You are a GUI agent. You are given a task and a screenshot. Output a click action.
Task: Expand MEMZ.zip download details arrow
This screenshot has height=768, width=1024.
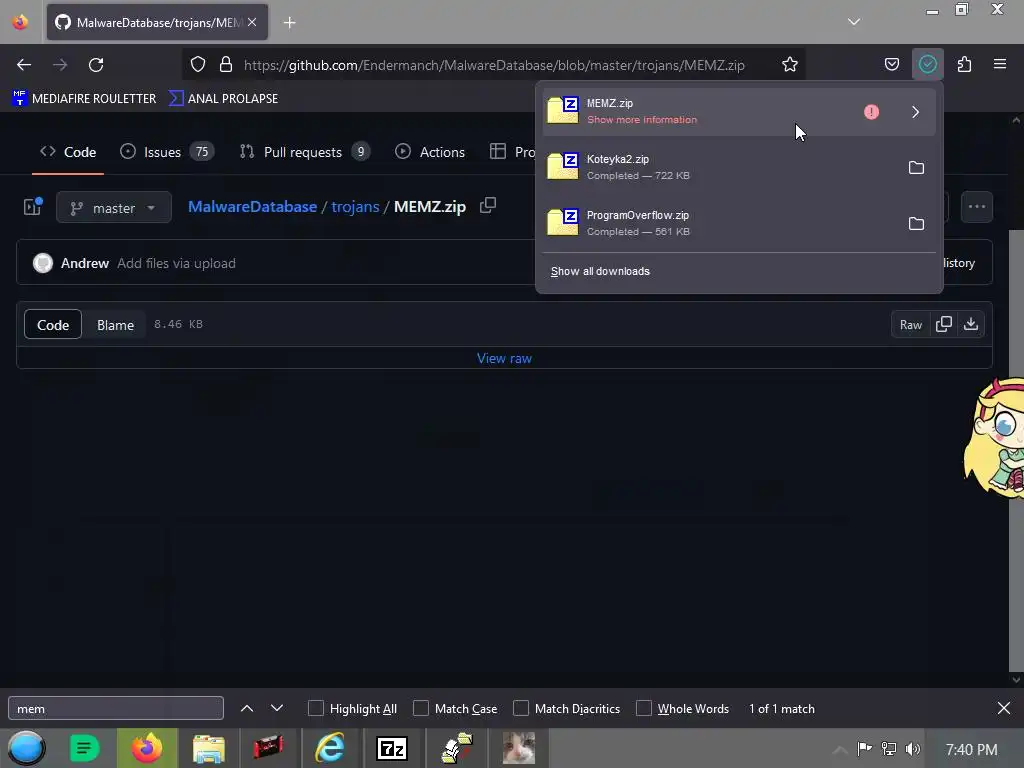pos(916,112)
